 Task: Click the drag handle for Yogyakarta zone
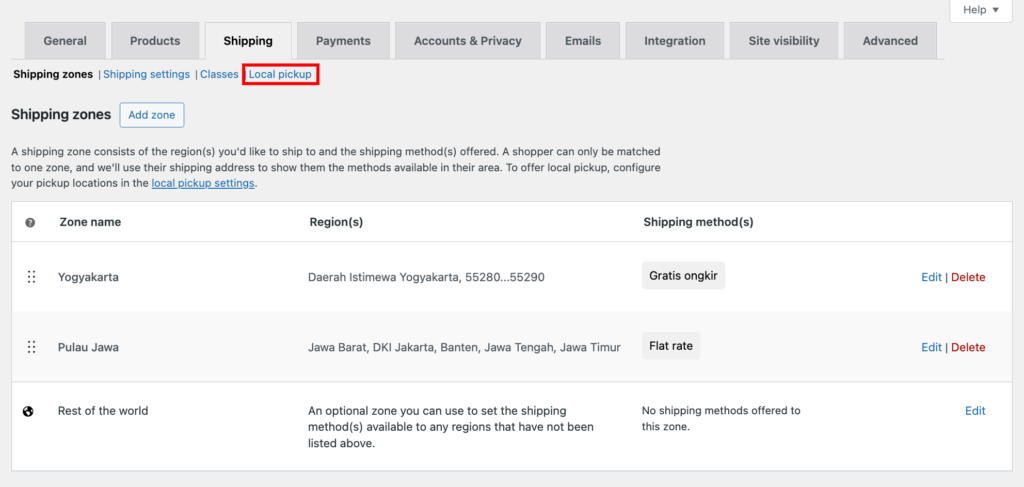[31, 277]
